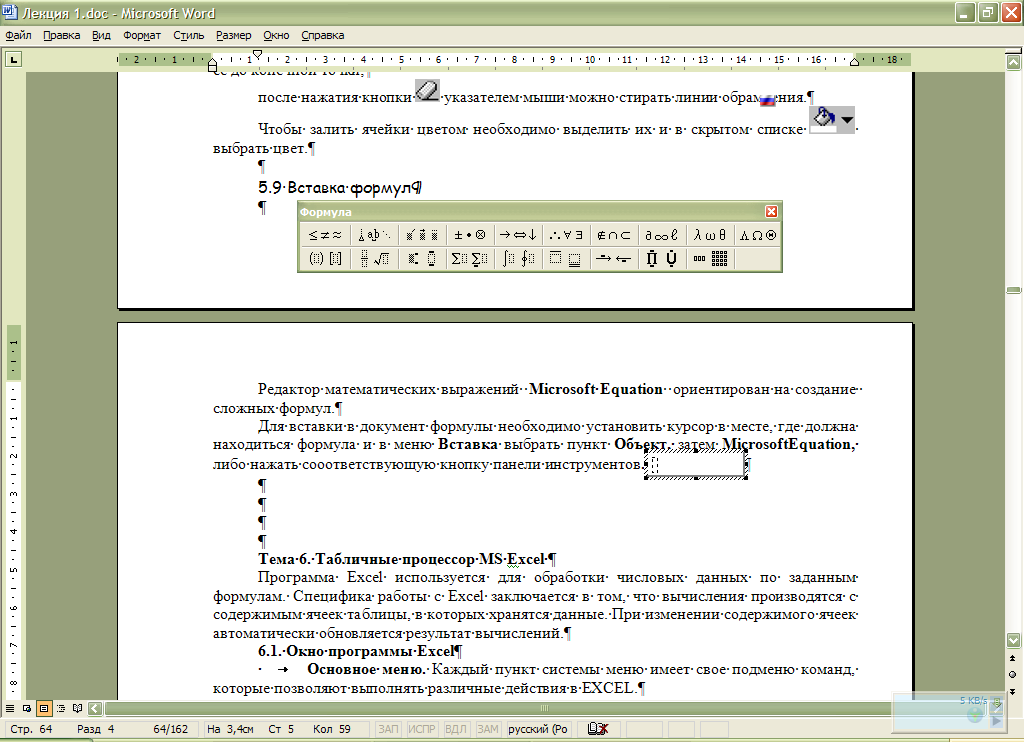The image size is (1024, 742).
Task: Close the Формула floating toolbar
Action: click(x=771, y=212)
